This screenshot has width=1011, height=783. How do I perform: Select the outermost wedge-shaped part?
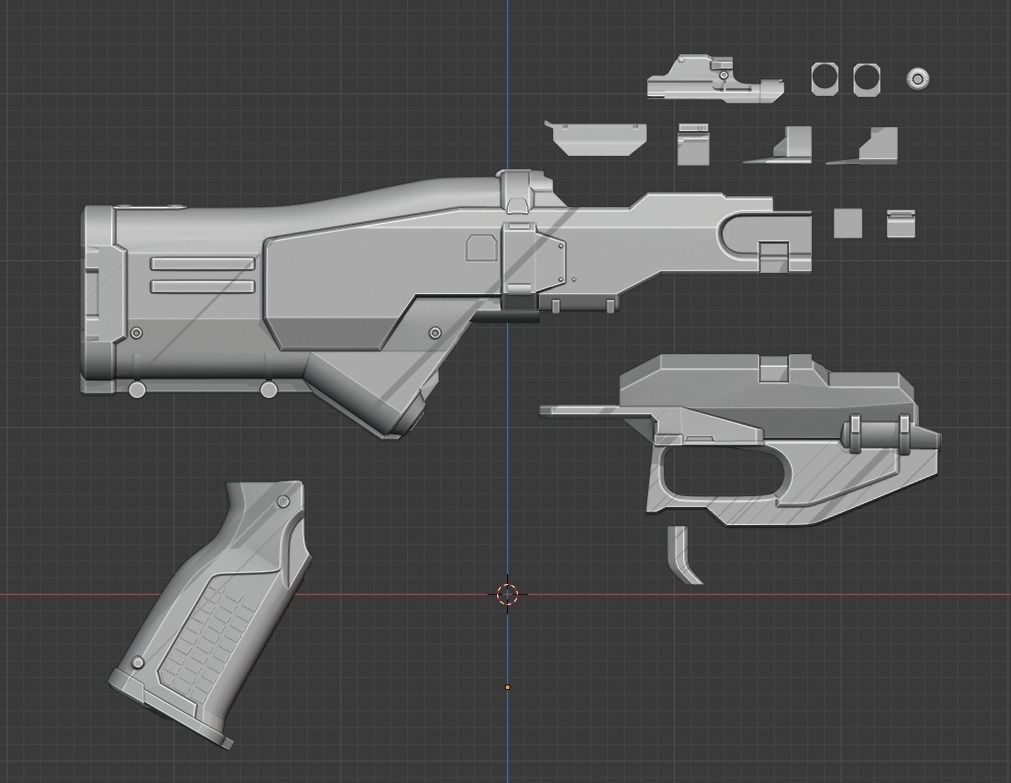(862, 145)
